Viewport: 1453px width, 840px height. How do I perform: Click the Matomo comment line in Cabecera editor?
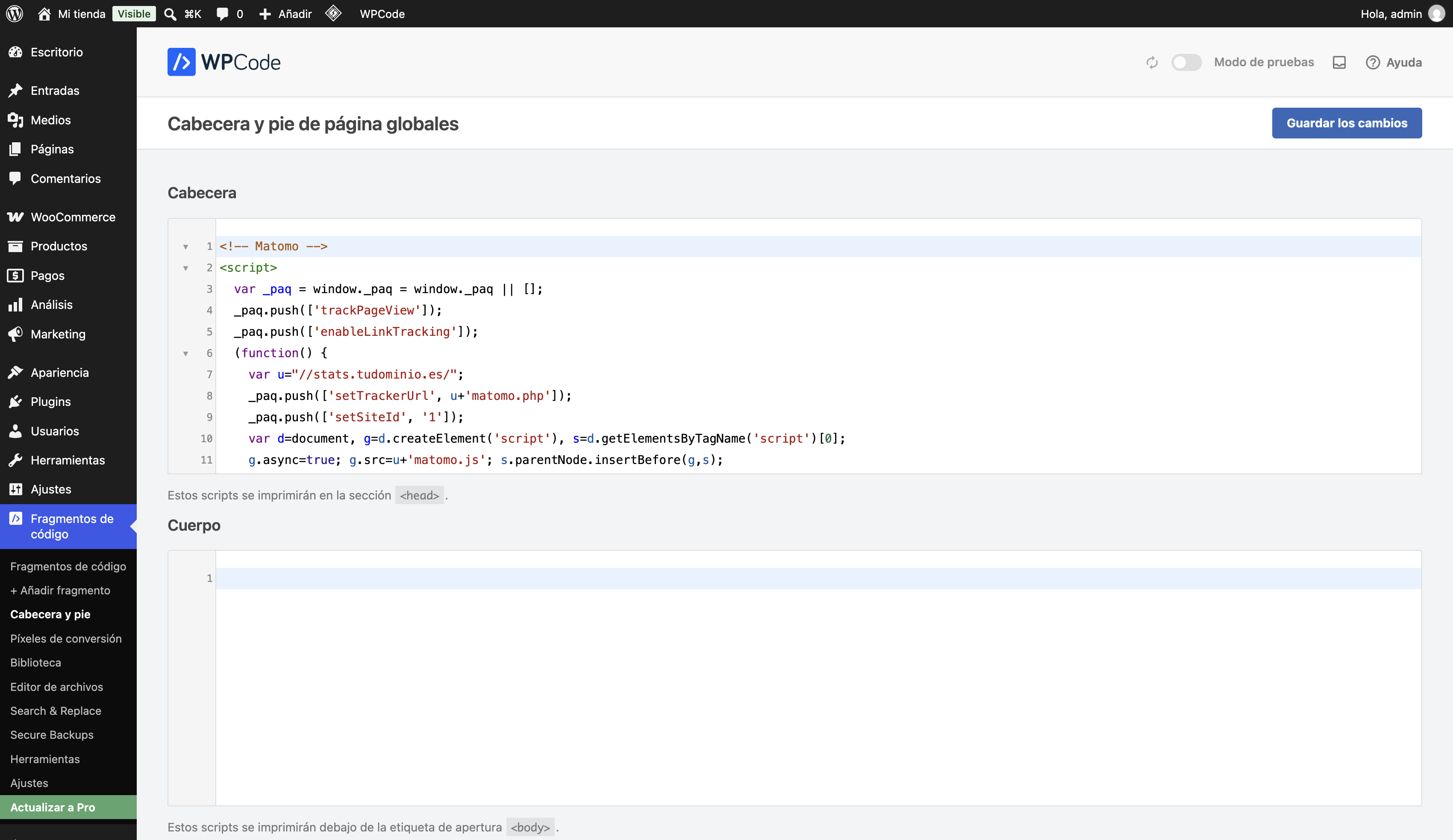coord(818,246)
